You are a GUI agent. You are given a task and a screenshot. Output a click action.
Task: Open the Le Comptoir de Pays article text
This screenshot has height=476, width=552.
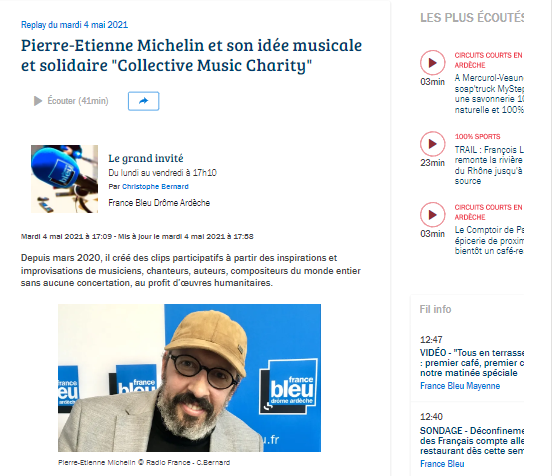tap(489, 240)
